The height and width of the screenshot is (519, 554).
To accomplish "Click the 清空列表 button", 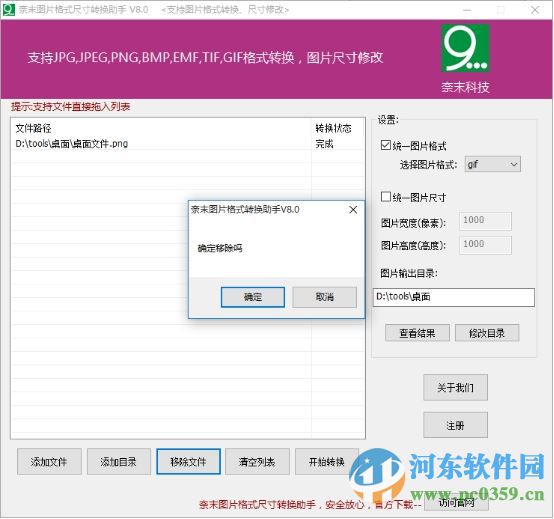I will click(257, 461).
